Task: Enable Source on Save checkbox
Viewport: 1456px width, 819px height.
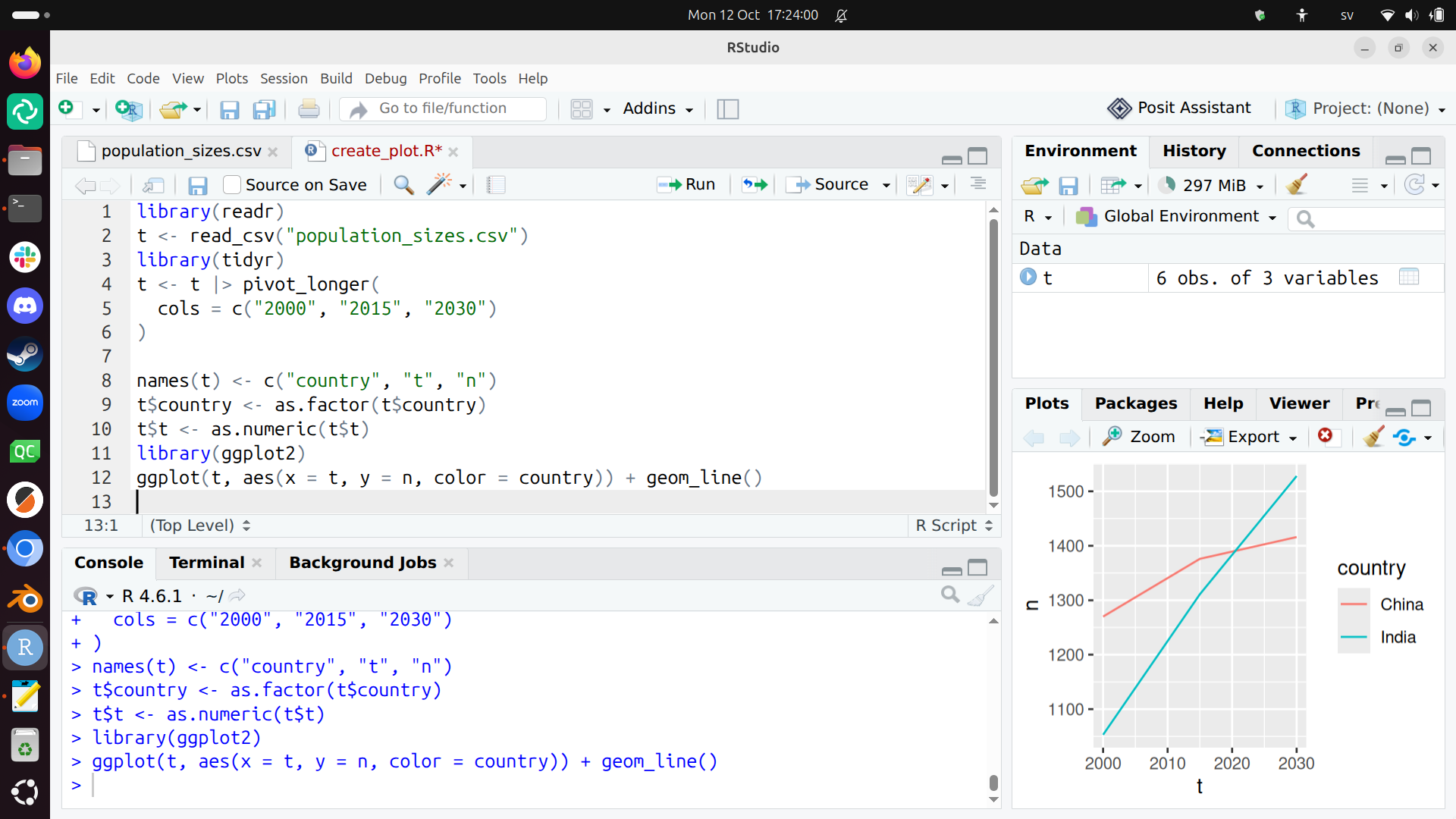Action: click(232, 184)
